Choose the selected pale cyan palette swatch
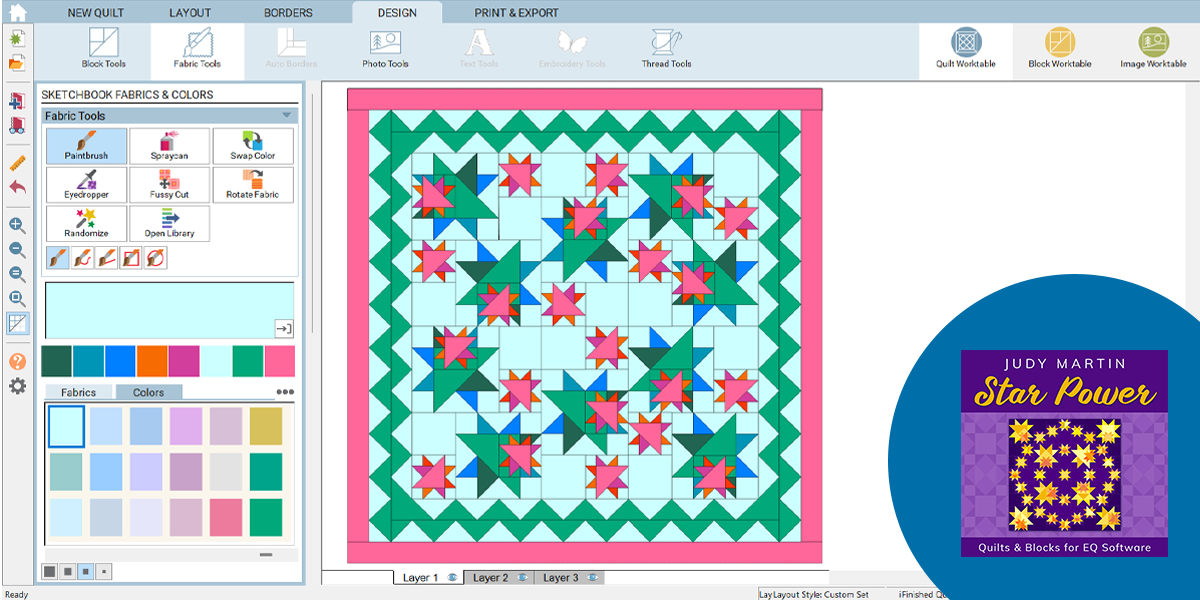This screenshot has width=1200, height=600. [x=67, y=426]
